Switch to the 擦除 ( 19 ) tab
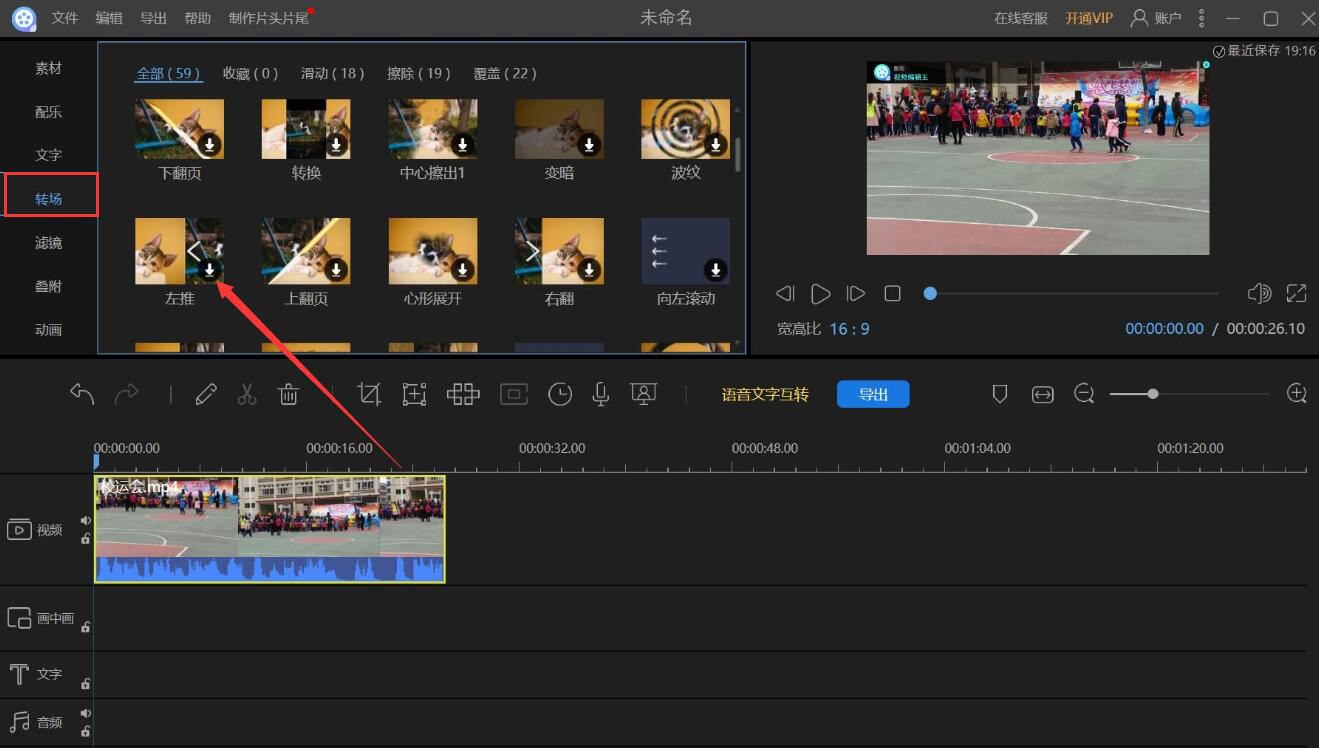The height and width of the screenshot is (748, 1319). pos(418,73)
